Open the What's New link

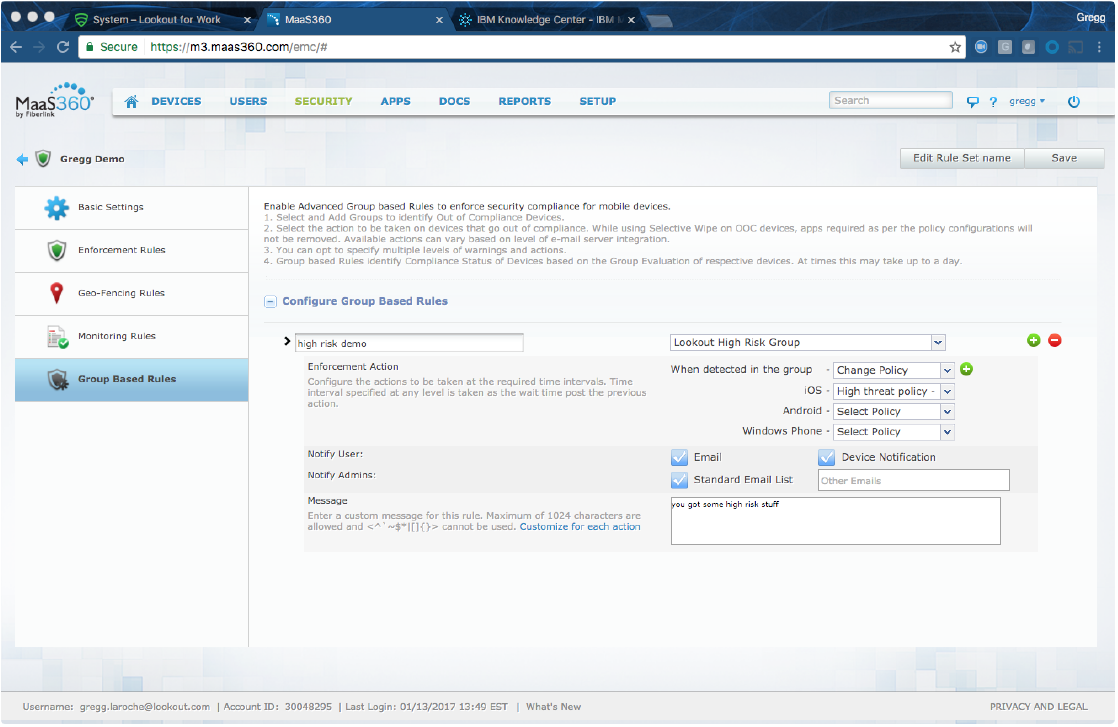tap(553, 707)
